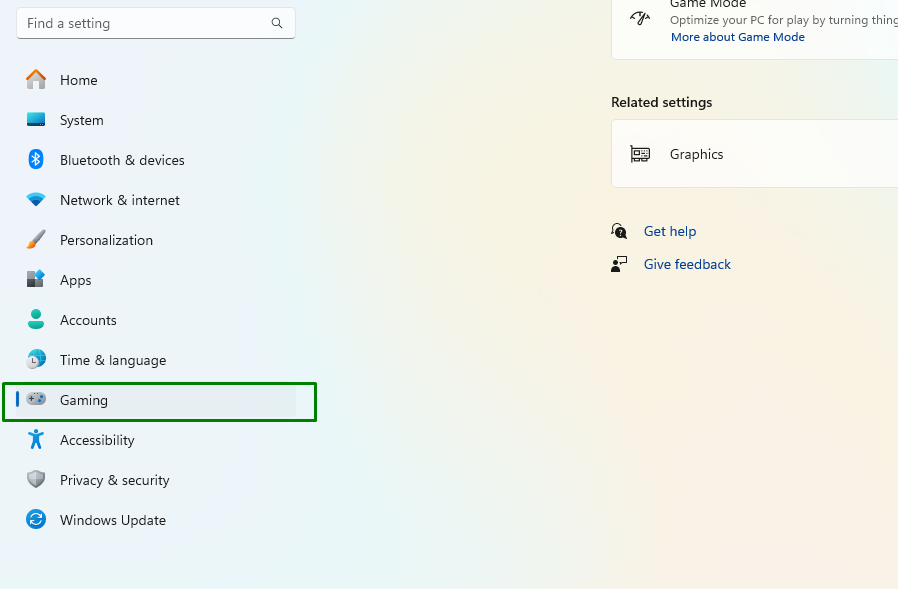Focus the Find a setting search box
The height and width of the screenshot is (589, 898).
[x=156, y=23]
